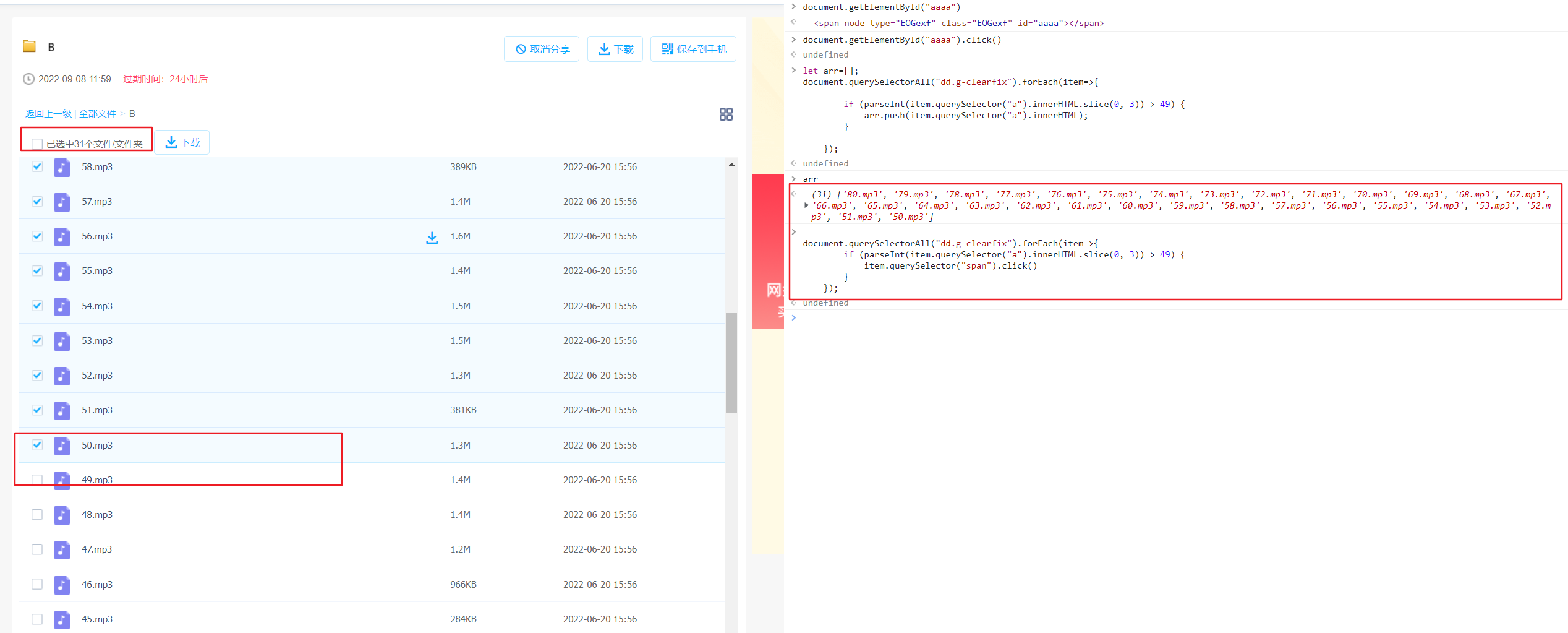Viewport: 1568px width, 633px height.
Task: Open the 51.mp3 file name
Action: (97, 410)
